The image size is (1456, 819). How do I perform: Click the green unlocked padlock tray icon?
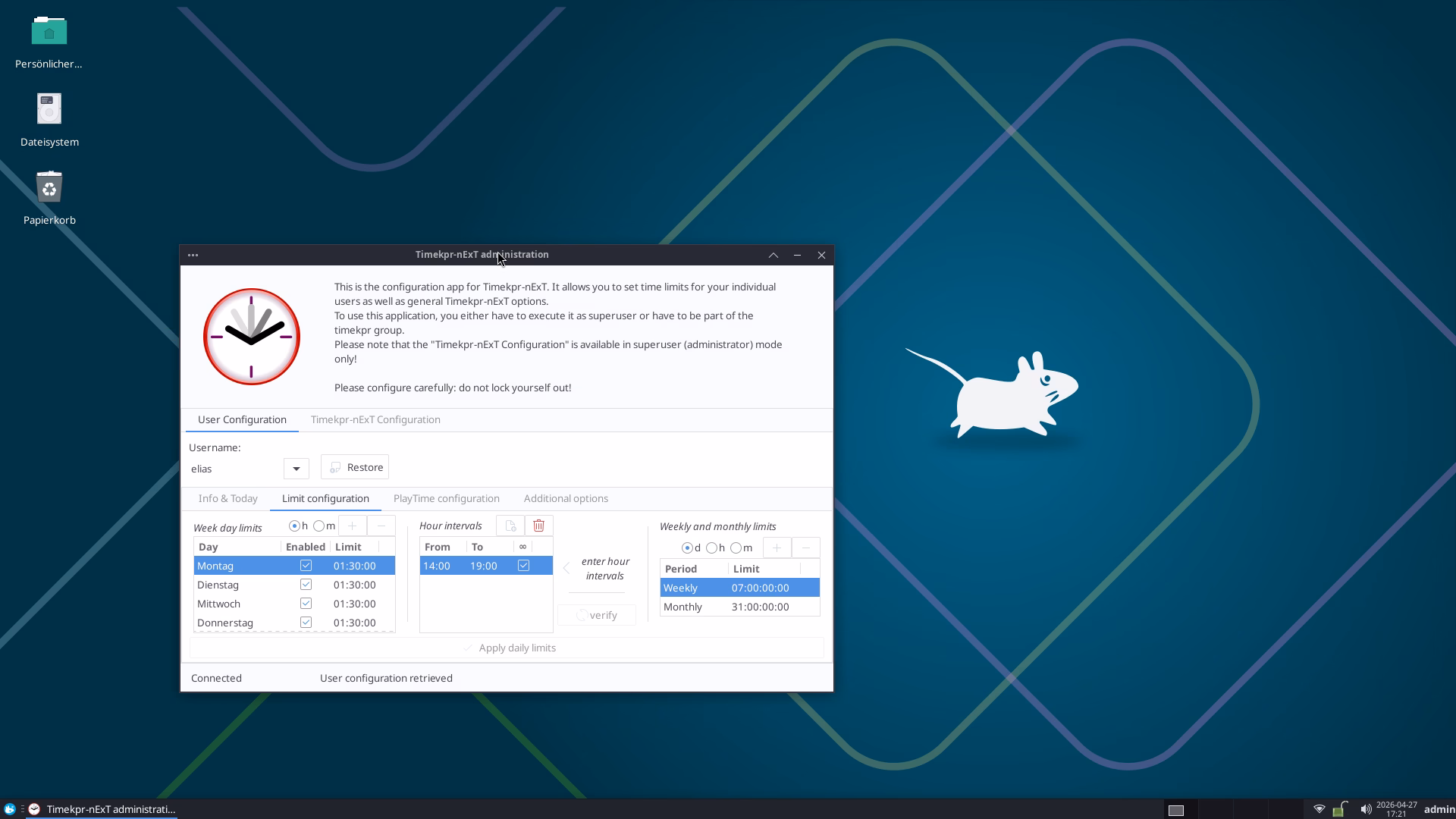pos(1340,809)
